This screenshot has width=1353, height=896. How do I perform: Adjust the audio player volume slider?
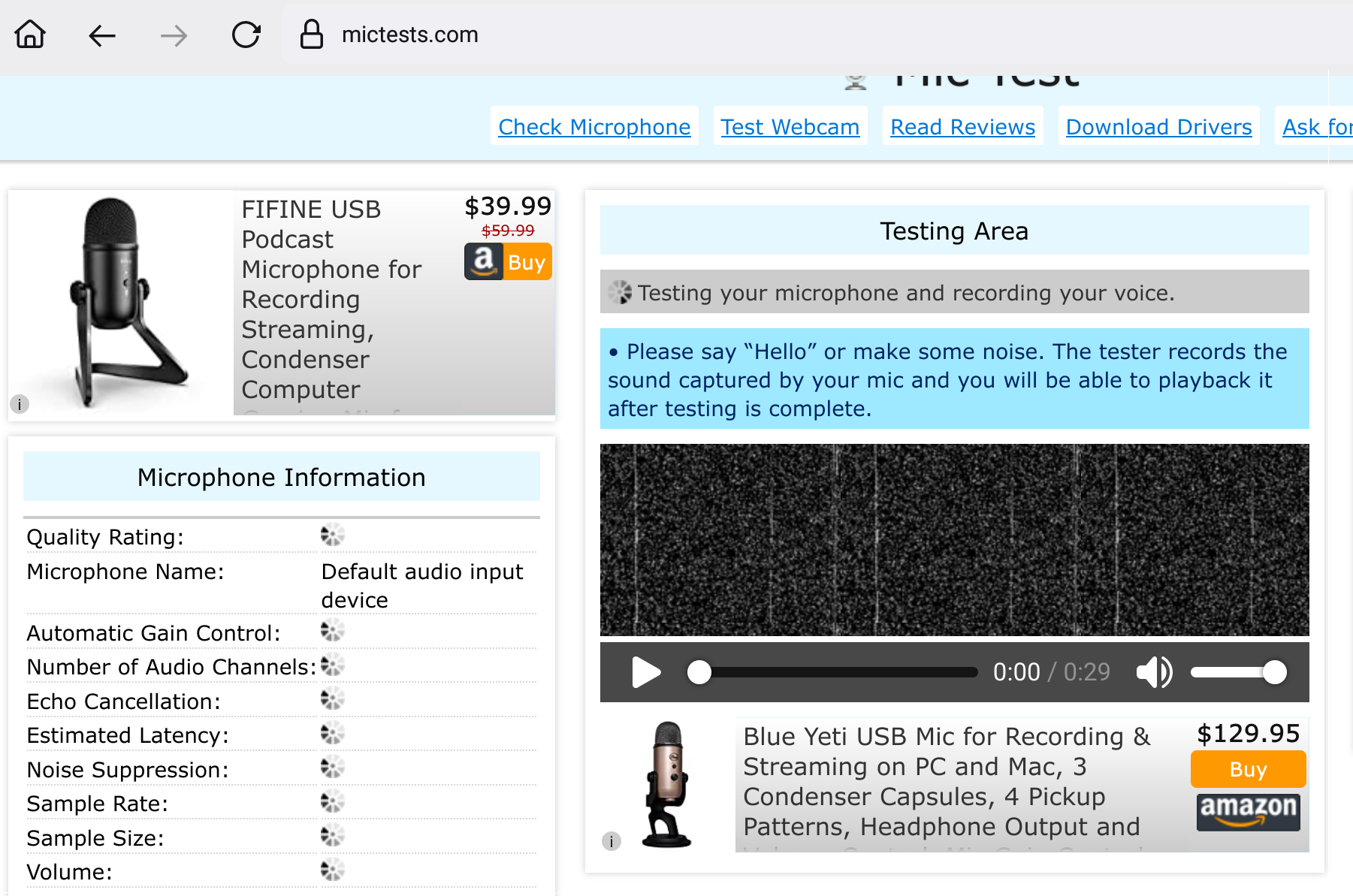coord(1239,671)
